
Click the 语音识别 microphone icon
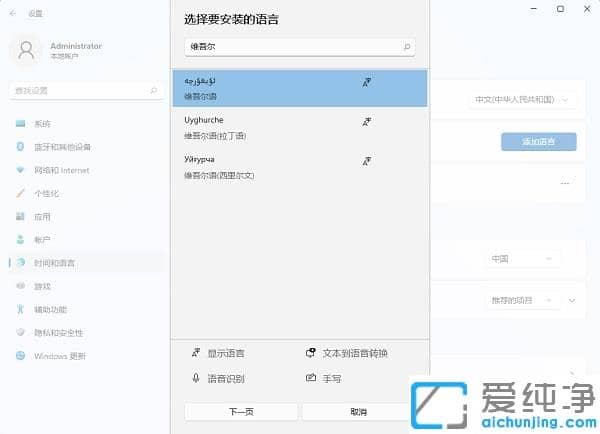196,378
